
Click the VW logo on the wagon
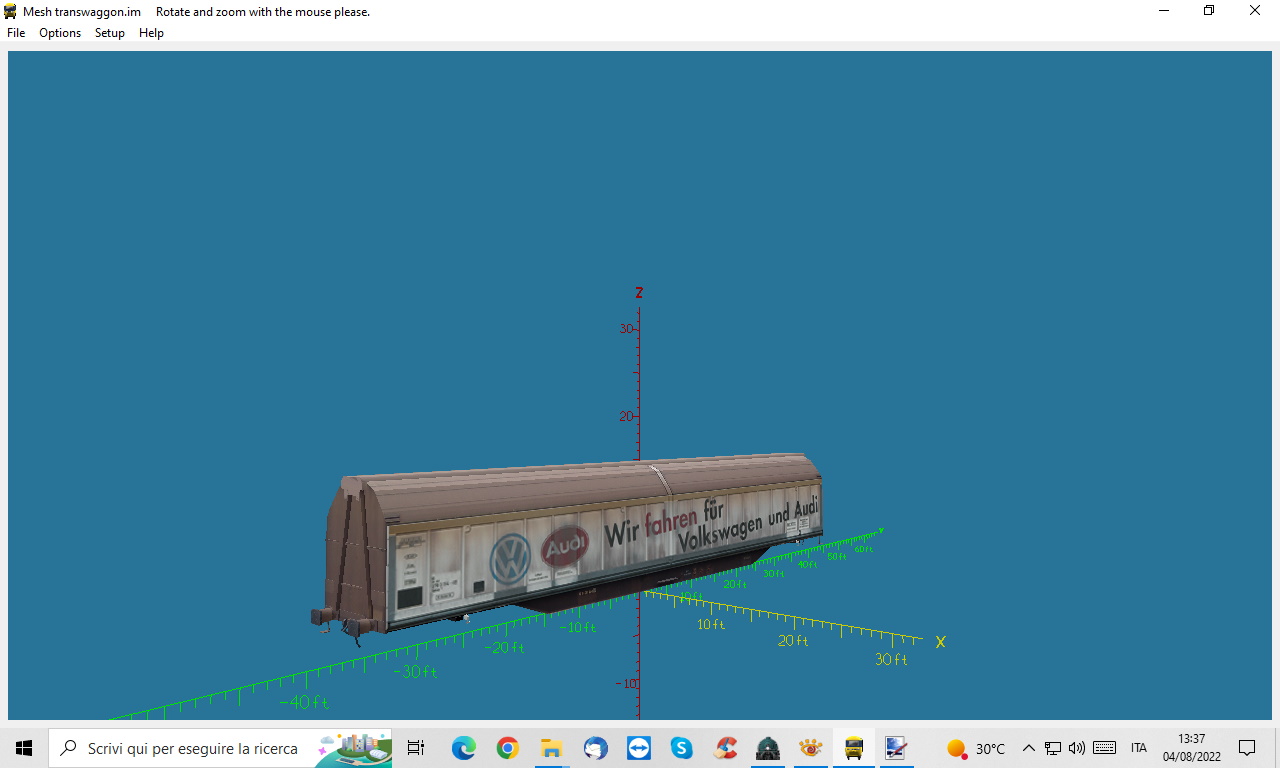coord(510,559)
